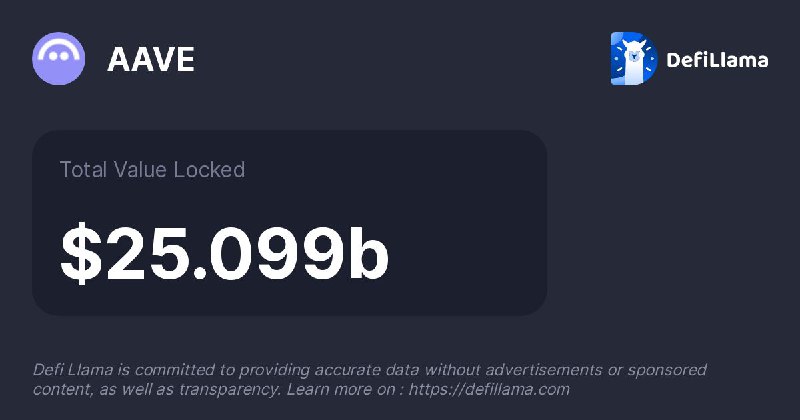Click the 'b' billions suffix in value
This screenshot has width=800, height=420.
click(x=369, y=252)
